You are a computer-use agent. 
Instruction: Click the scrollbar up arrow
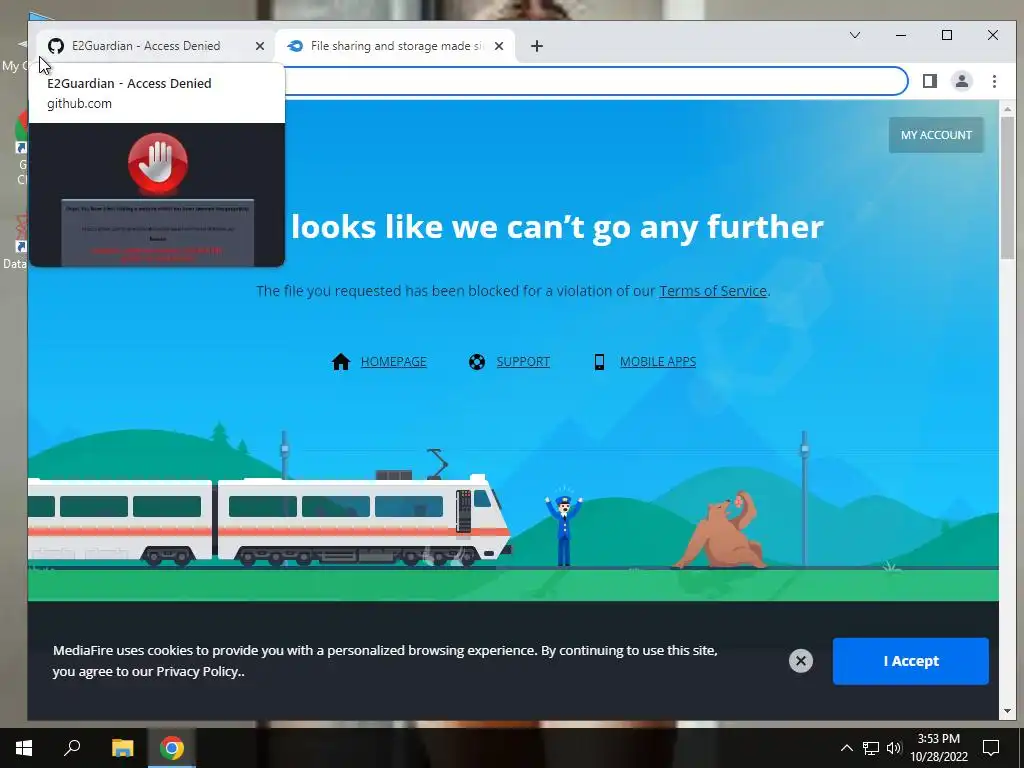[x=1007, y=110]
